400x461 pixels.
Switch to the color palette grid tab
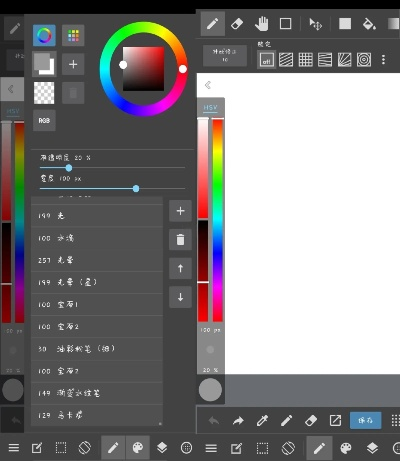point(73,35)
